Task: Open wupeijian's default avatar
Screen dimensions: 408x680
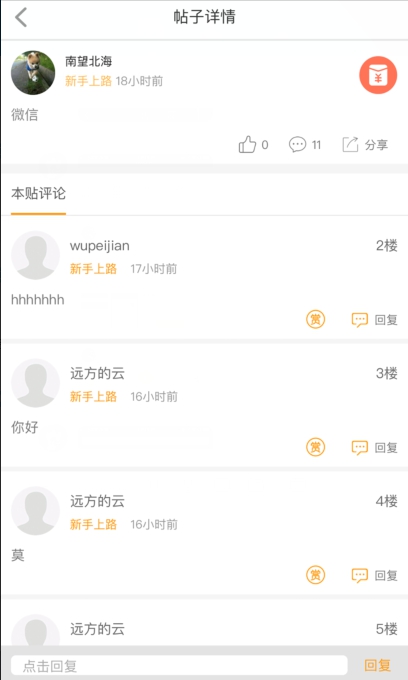Action: [35, 255]
